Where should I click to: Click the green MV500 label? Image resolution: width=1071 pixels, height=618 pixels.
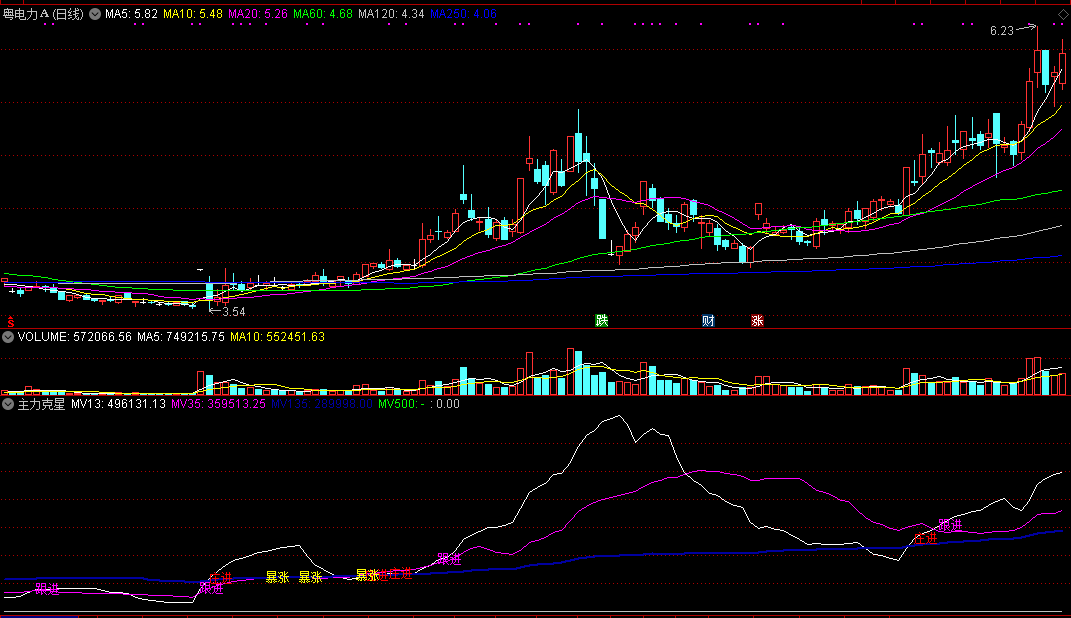pyautogui.click(x=401, y=404)
